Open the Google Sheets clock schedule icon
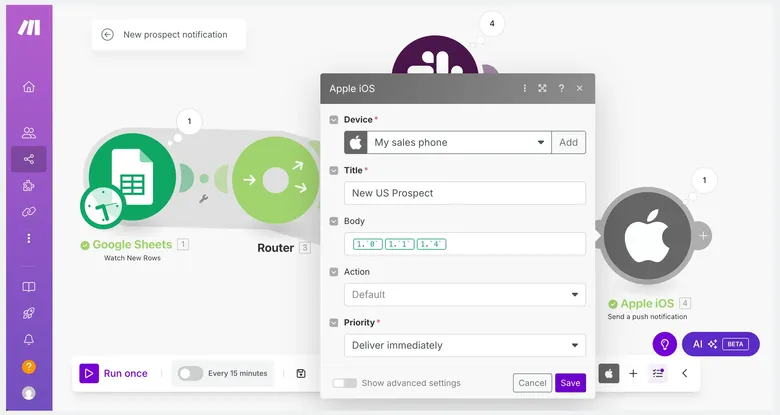Screen dimensions: 780x415 102,207
